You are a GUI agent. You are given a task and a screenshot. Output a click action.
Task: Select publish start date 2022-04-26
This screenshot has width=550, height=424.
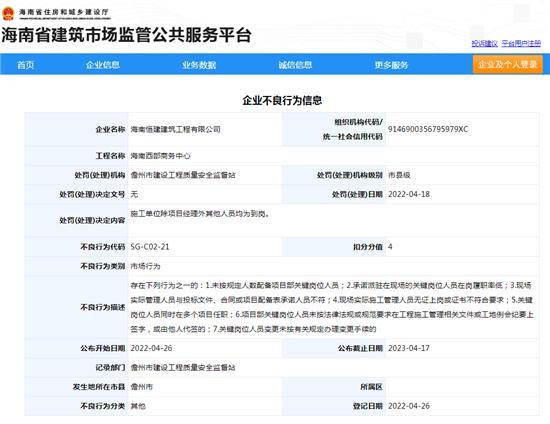pyautogui.click(x=151, y=348)
